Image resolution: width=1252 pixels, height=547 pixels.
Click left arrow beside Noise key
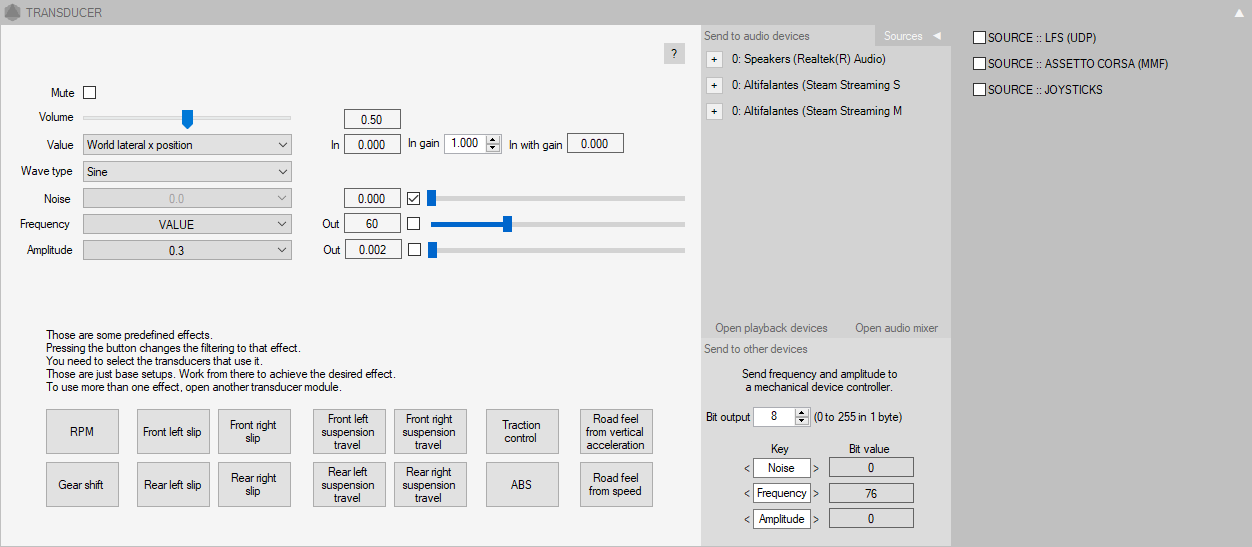746,468
